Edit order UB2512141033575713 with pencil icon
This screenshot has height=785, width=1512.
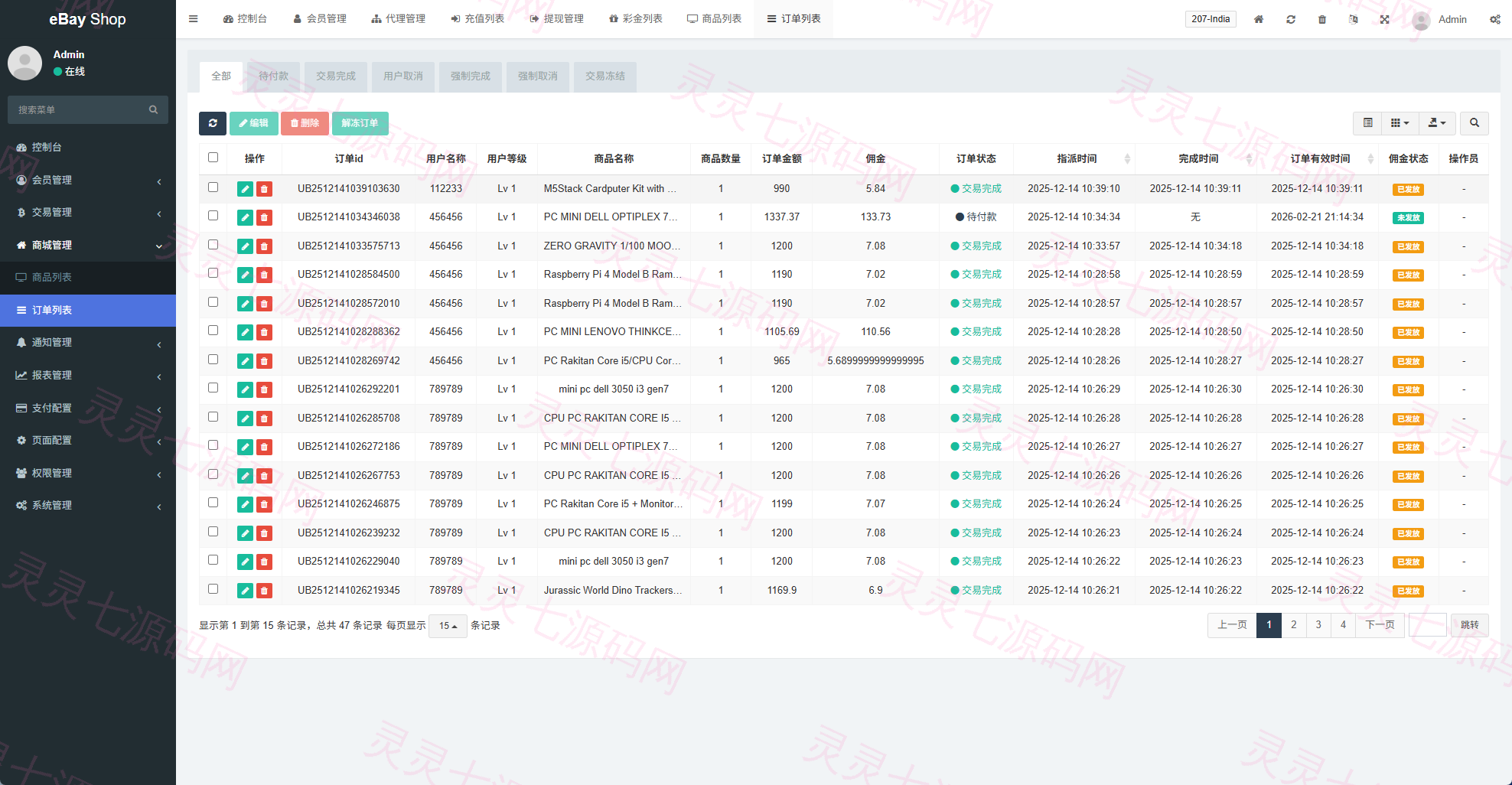tap(245, 246)
